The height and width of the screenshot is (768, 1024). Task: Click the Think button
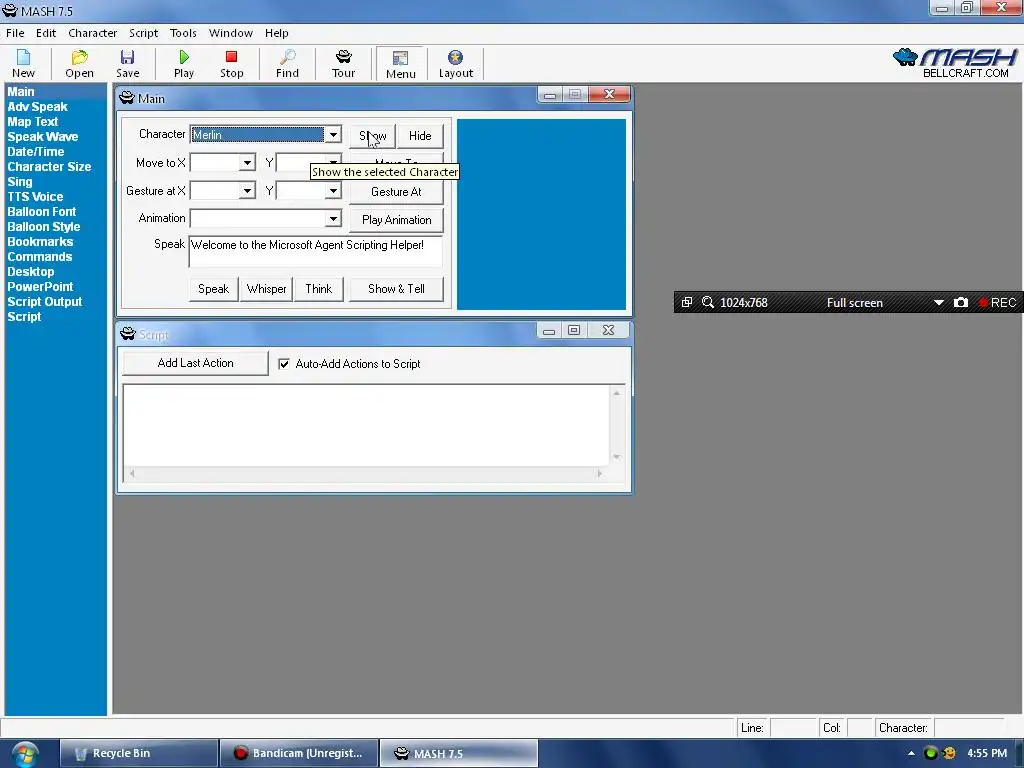(319, 289)
